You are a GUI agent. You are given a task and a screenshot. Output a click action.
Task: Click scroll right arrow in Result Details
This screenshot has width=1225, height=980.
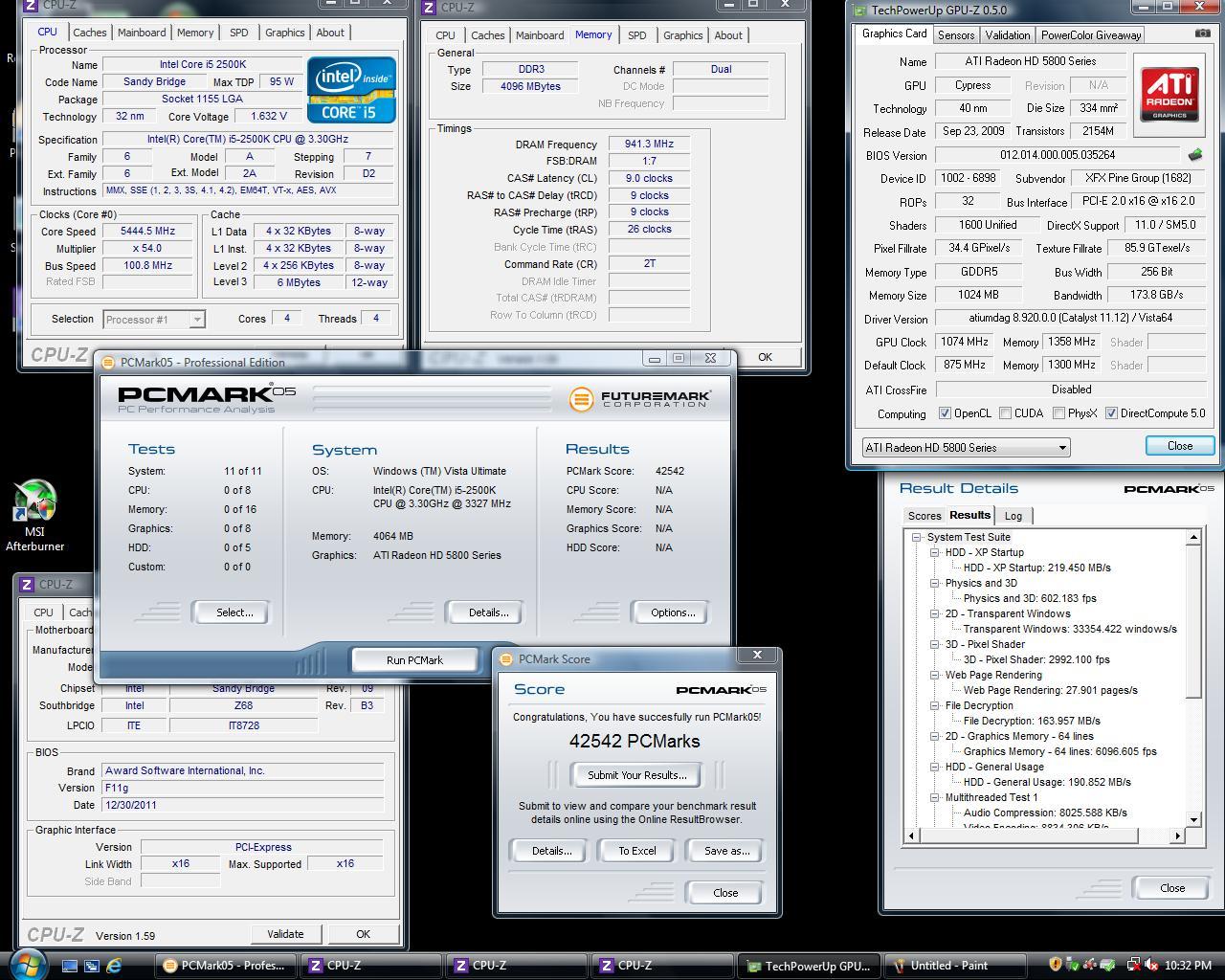point(1178,835)
